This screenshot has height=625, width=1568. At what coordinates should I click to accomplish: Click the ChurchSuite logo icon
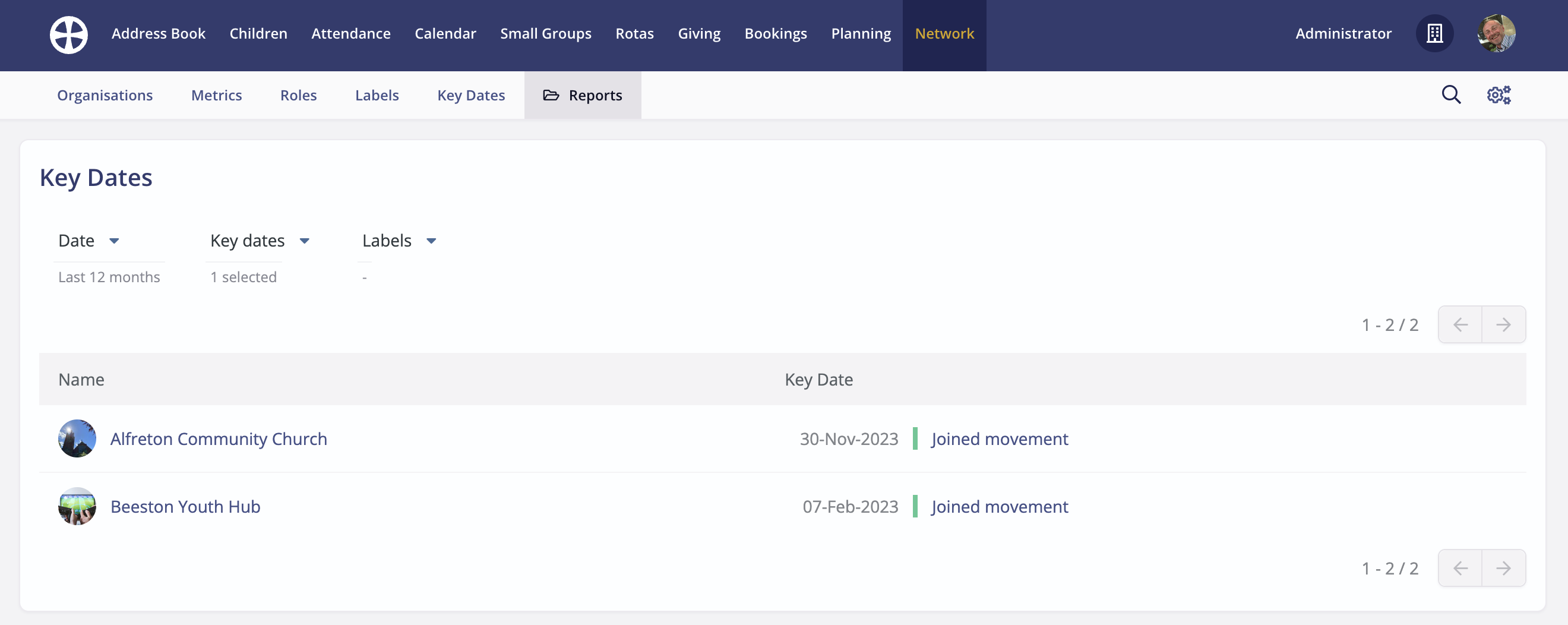(x=68, y=34)
